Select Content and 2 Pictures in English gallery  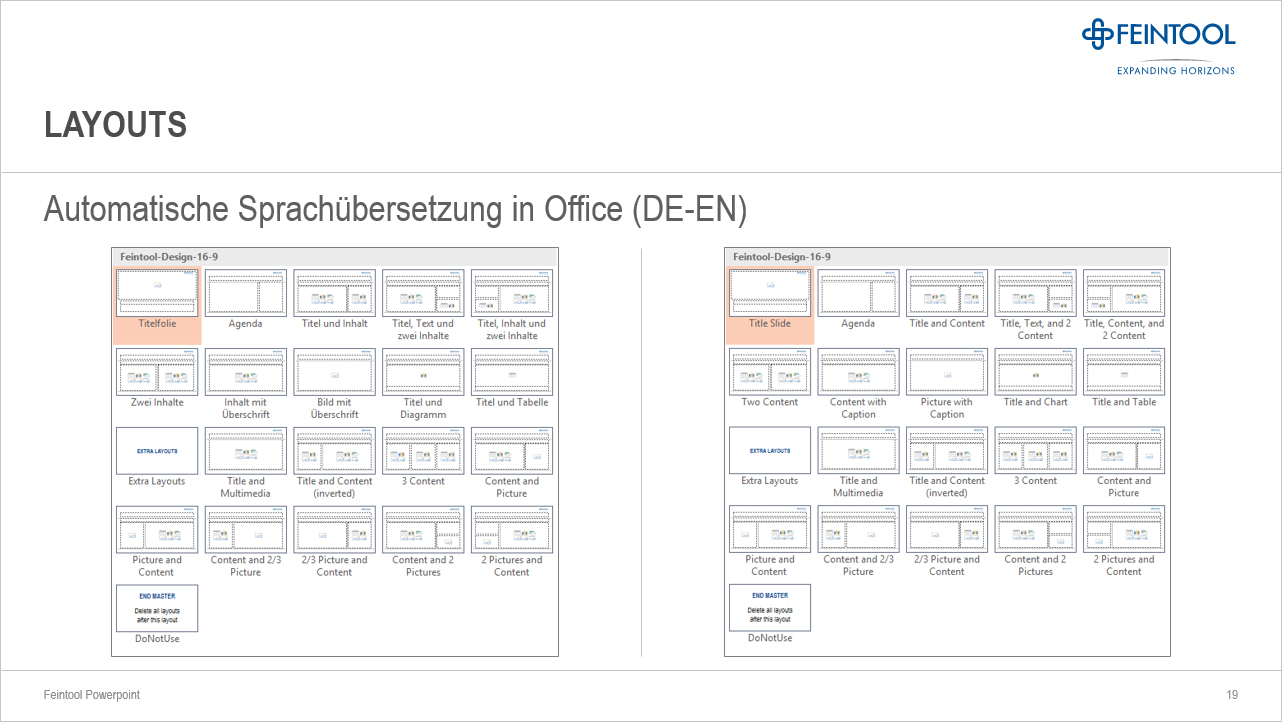point(1035,530)
